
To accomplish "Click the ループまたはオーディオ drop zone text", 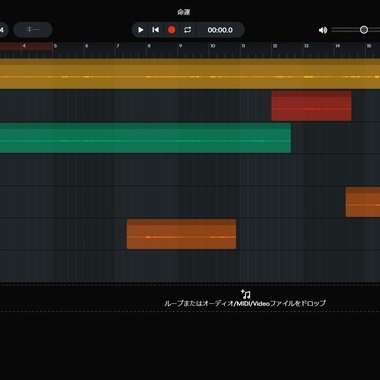I will click(245, 304).
